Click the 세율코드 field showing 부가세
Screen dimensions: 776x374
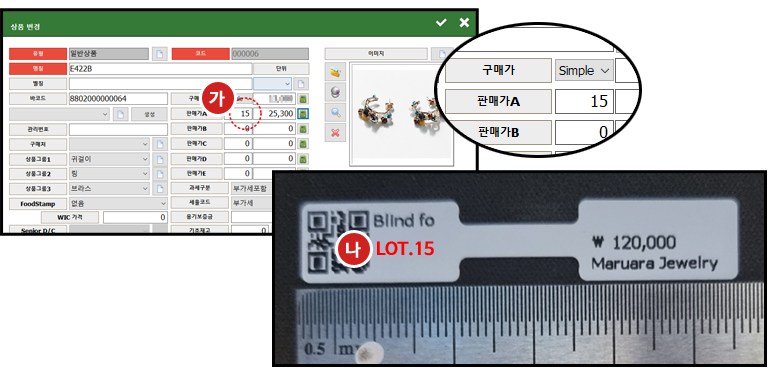click(252, 203)
